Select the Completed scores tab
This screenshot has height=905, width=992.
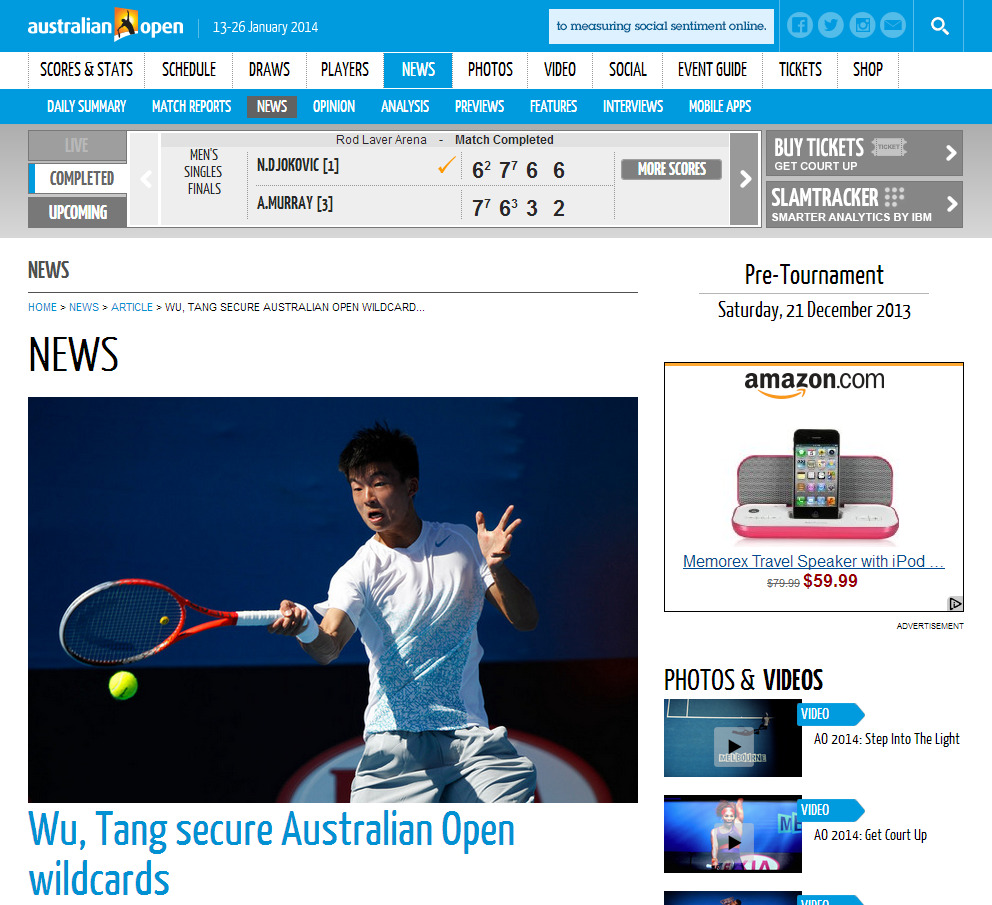pyautogui.click(x=79, y=178)
